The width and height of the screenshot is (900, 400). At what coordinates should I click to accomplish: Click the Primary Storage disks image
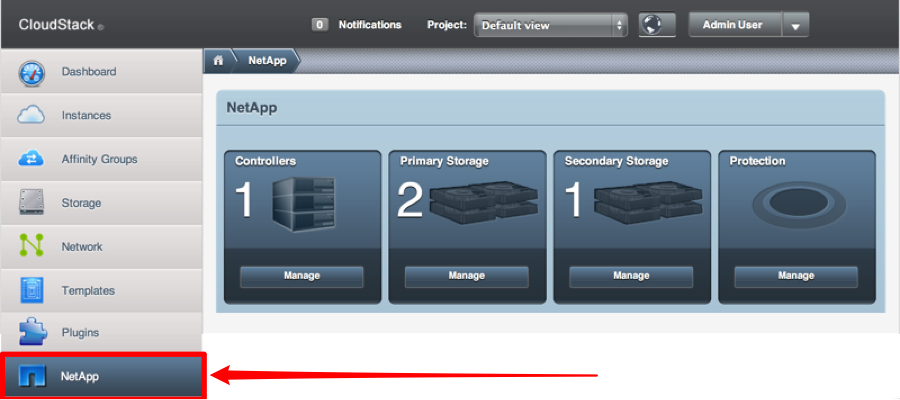[x=484, y=201]
